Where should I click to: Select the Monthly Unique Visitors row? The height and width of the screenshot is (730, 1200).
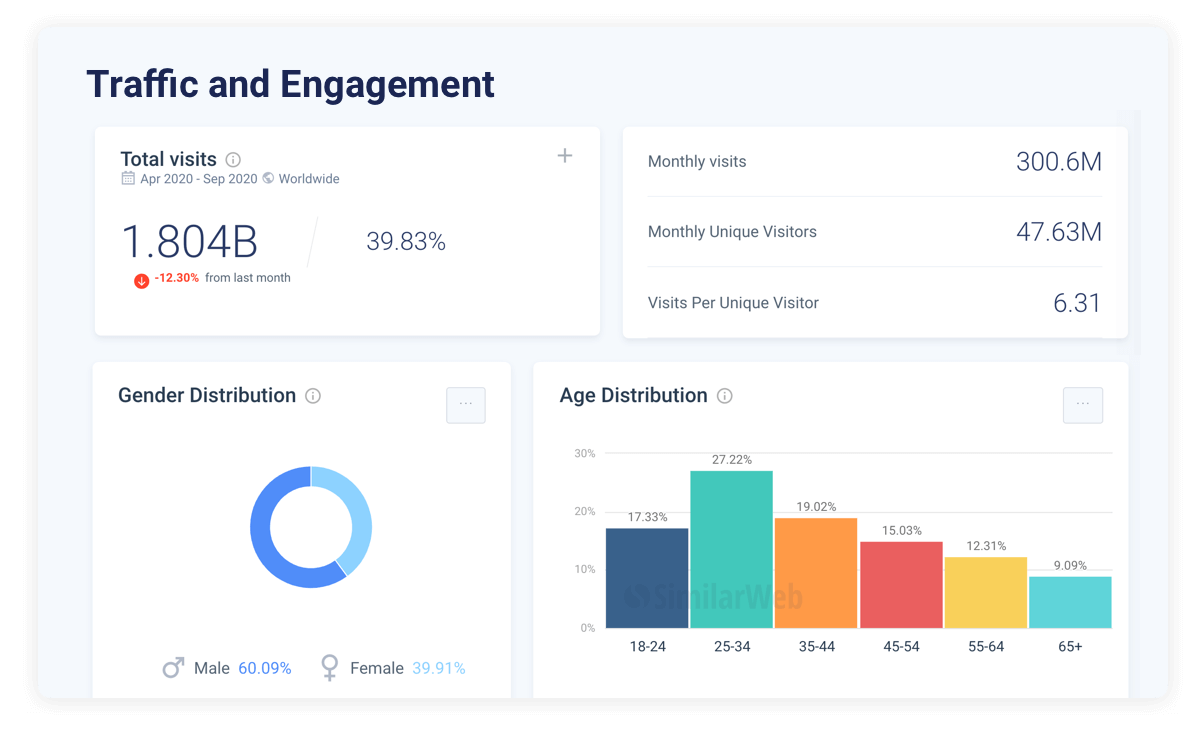point(874,232)
